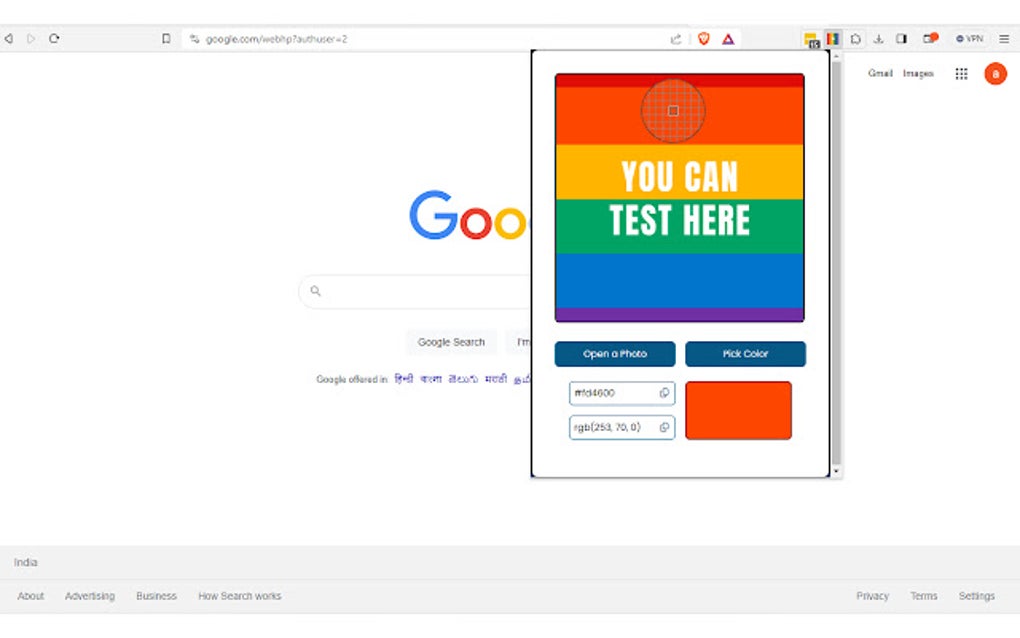
Task: Click the Open a Photo button
Action: [x=615, y=354]
